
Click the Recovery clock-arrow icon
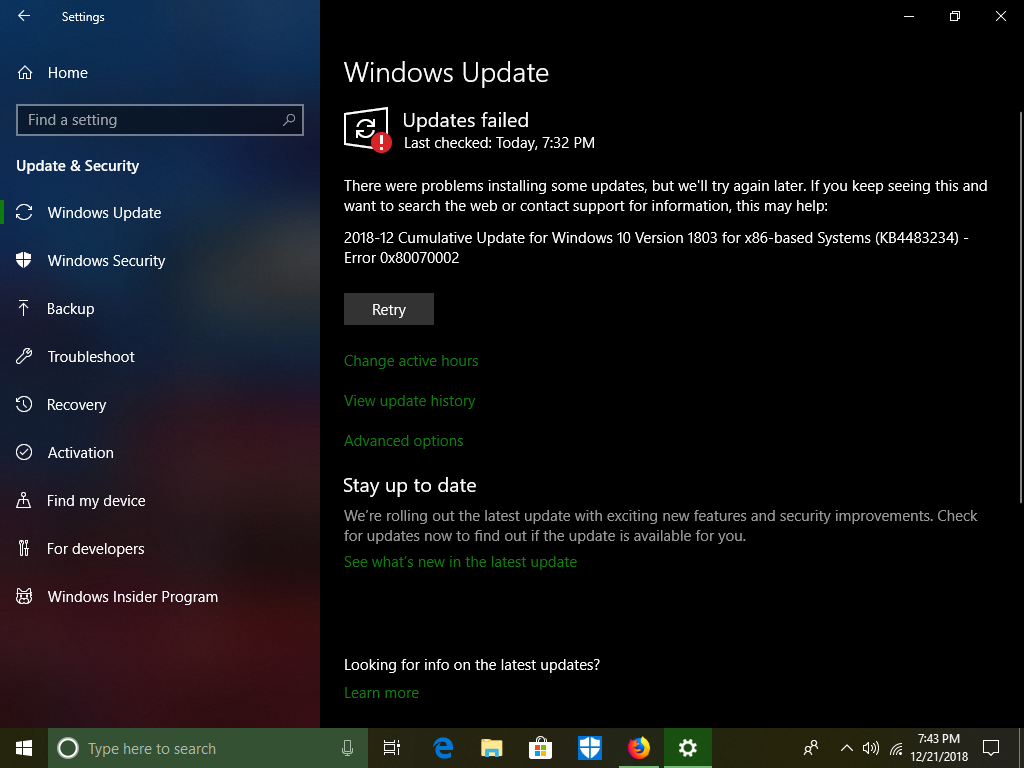point(24,404)
